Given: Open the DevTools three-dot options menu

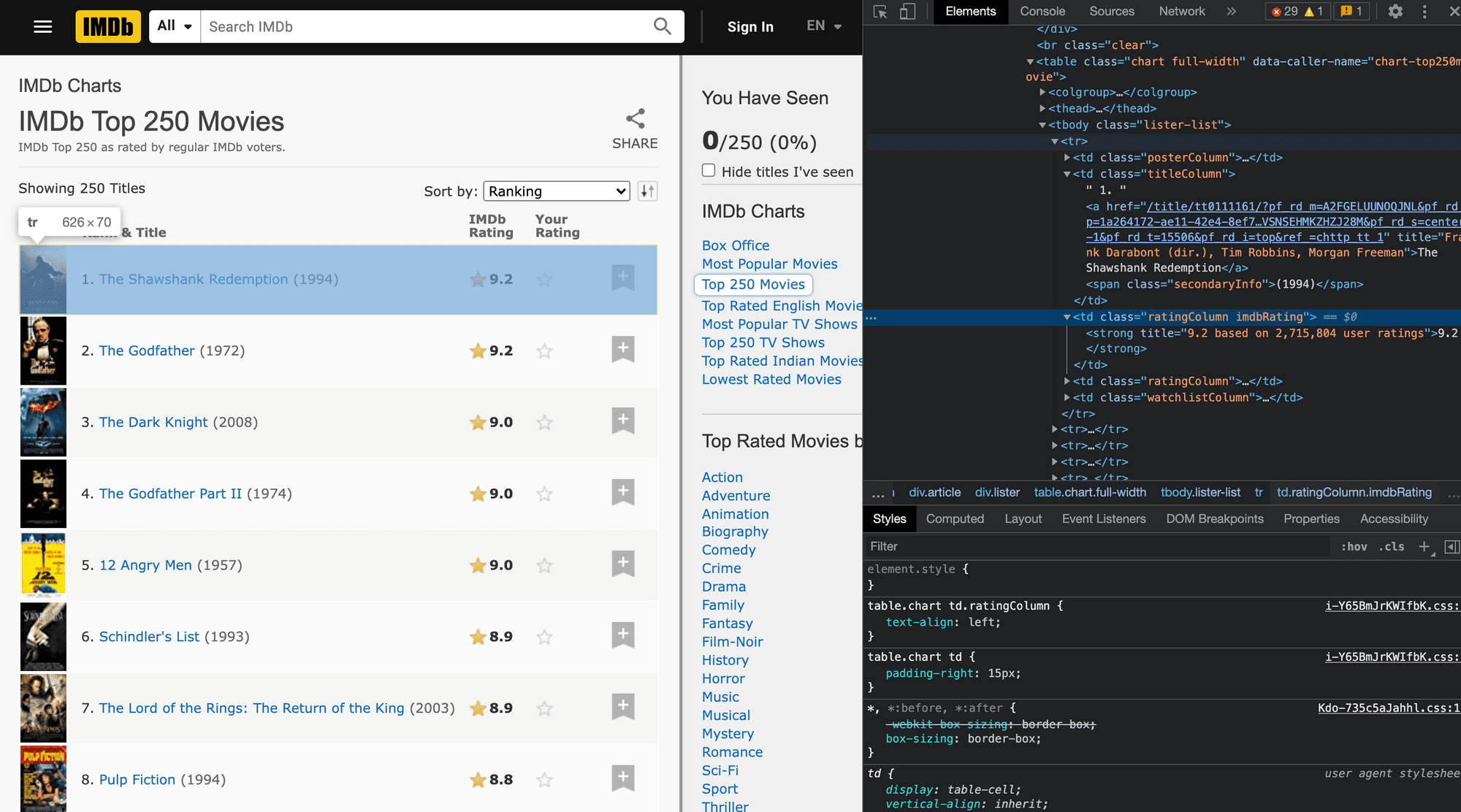Looking at the screenshot, I should 1423,12.
